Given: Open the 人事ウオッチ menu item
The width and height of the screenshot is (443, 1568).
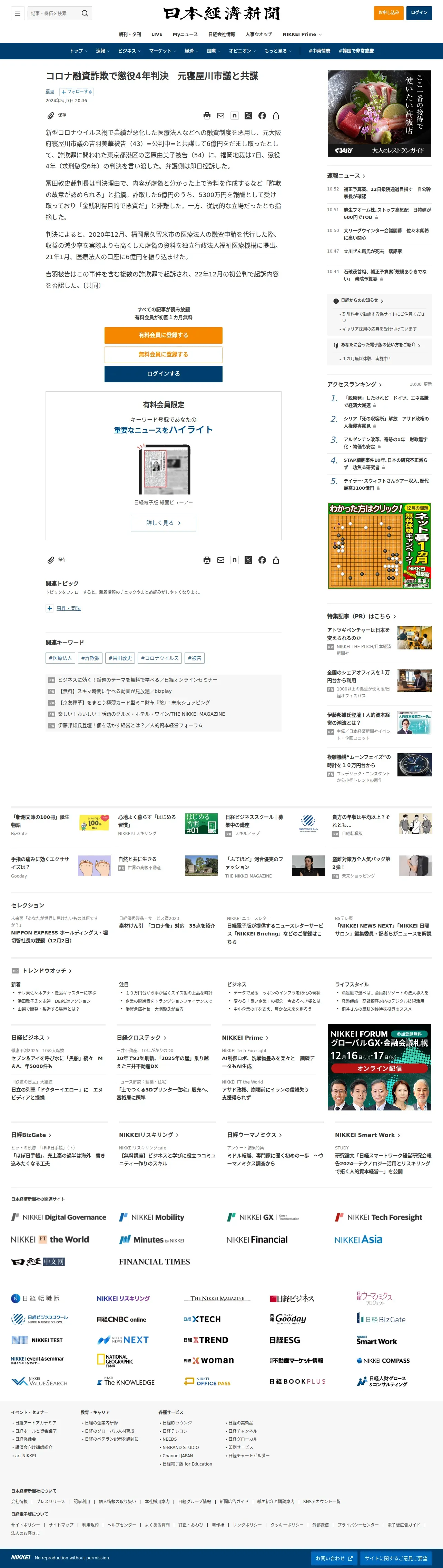Looking at the screenshot, I should (259, 34).
